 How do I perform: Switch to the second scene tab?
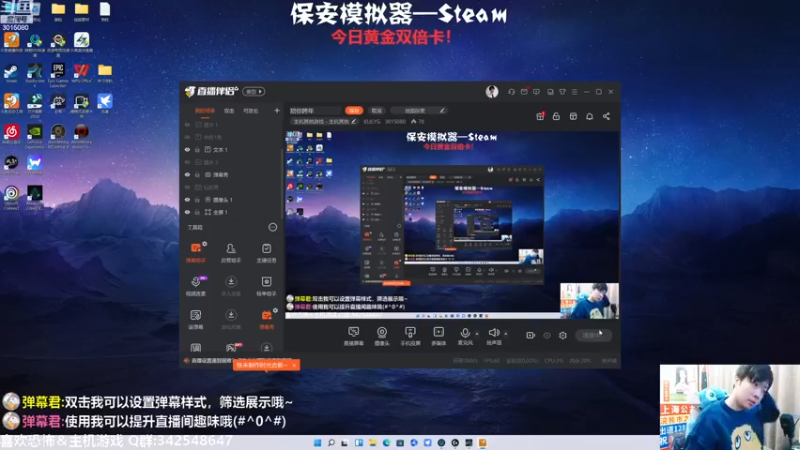pyautogui.click(x=229, y=111)
